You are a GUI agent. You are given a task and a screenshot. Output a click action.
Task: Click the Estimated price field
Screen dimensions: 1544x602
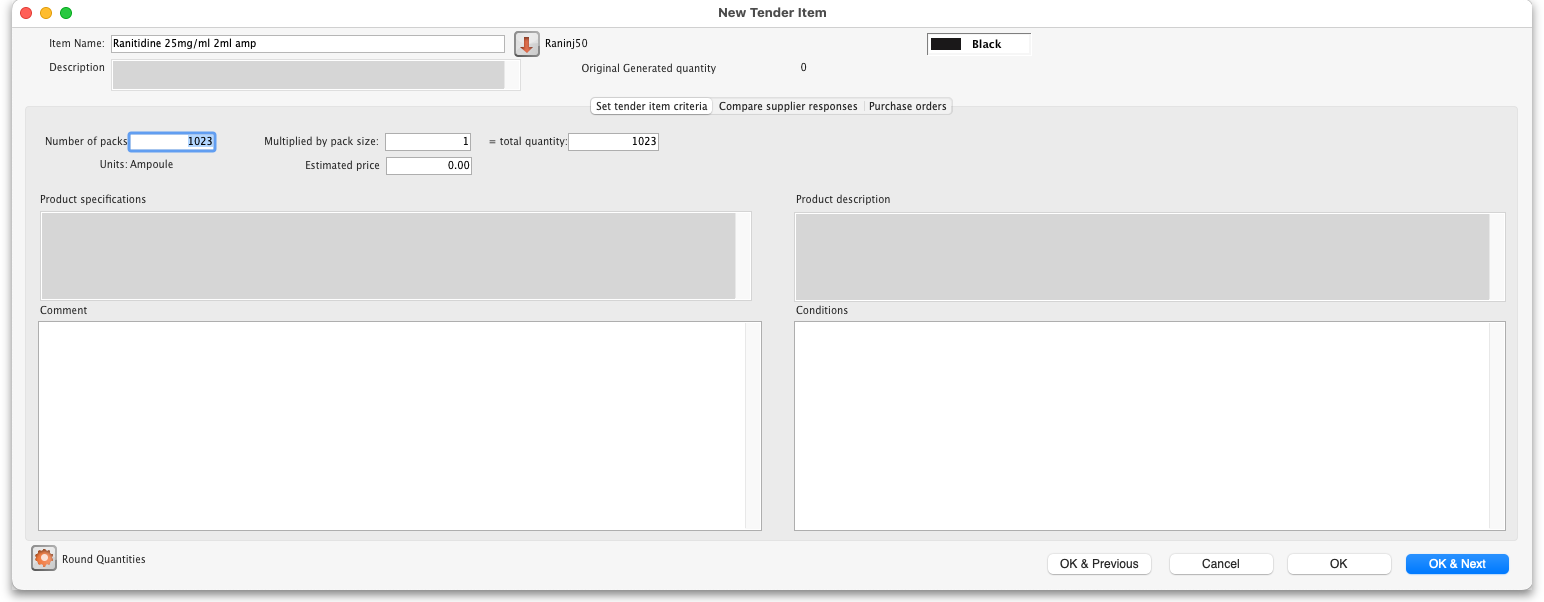428,166
